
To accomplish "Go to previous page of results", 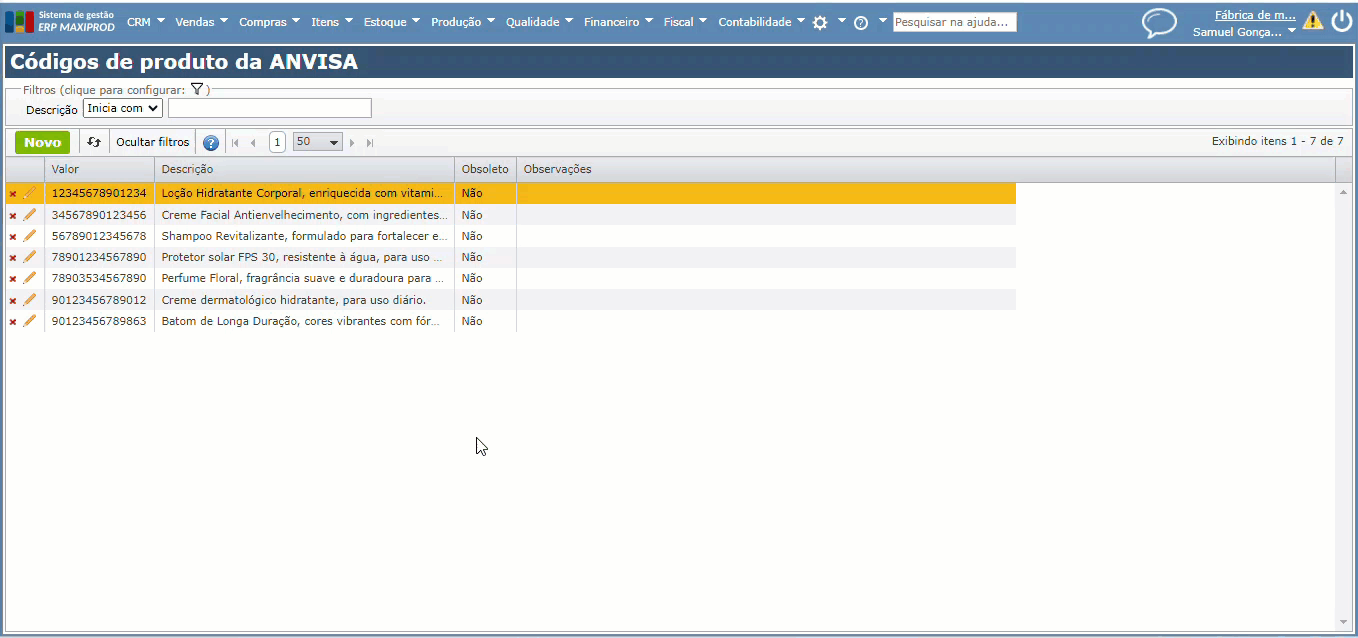I will (253, 143).
